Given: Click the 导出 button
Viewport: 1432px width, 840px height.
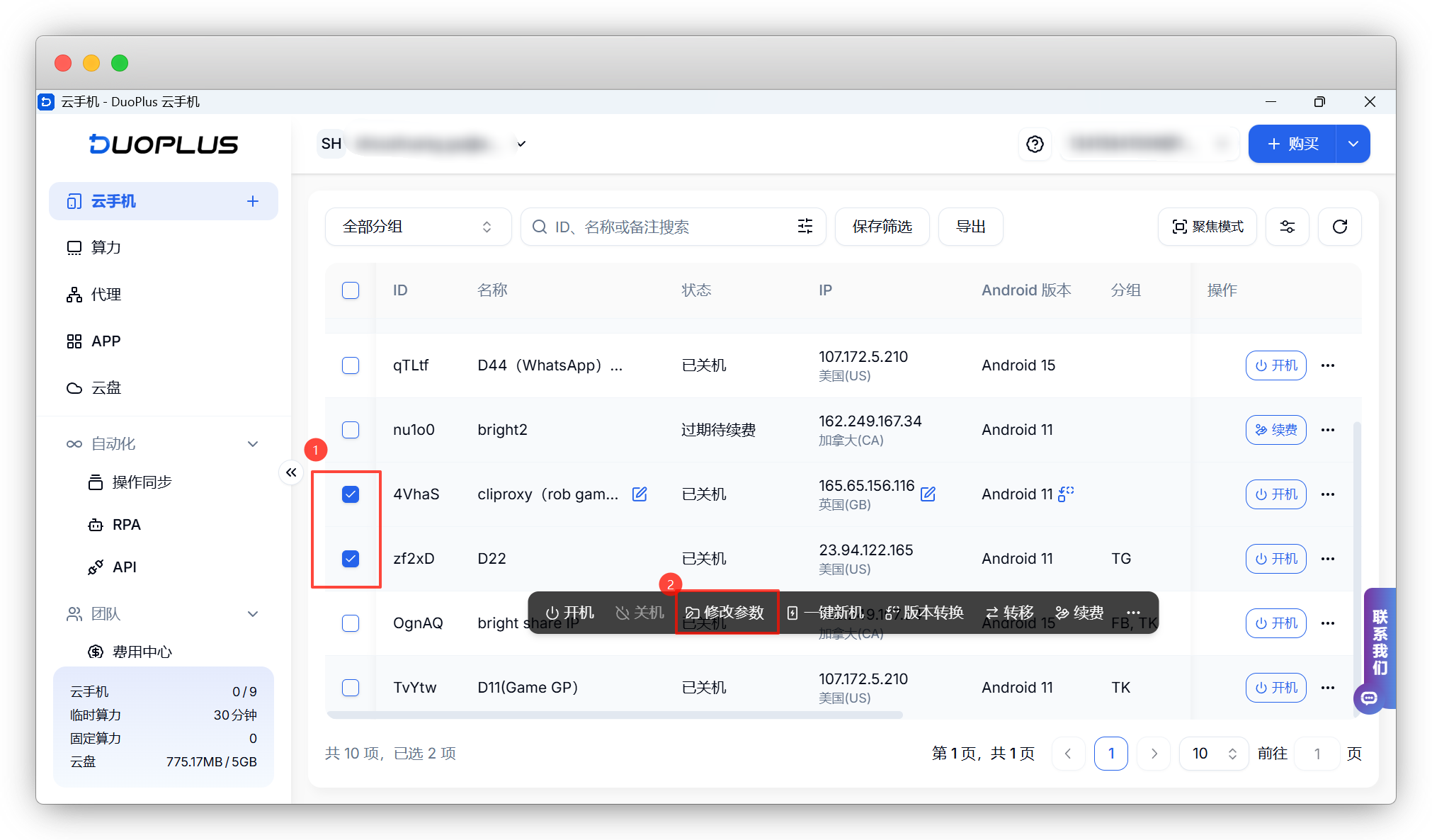Looking at the screenshot, I should [x=970, y=227].
